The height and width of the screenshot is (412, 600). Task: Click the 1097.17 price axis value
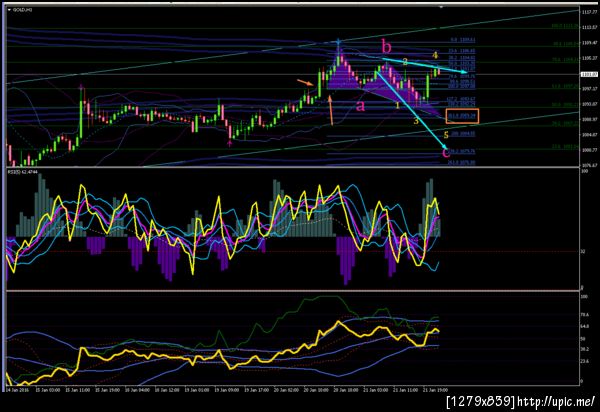click(589, 89)
